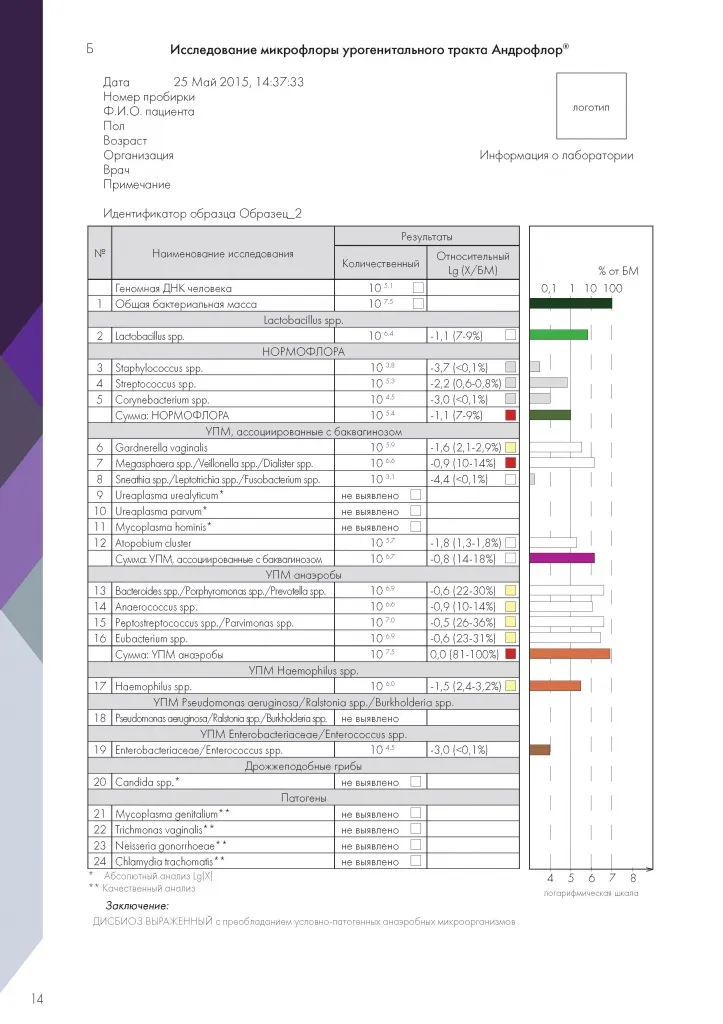Select the brown Enterobacteriaceae/Enterococcus bar
The image size is (723, 1024).
tap(540, 749)
